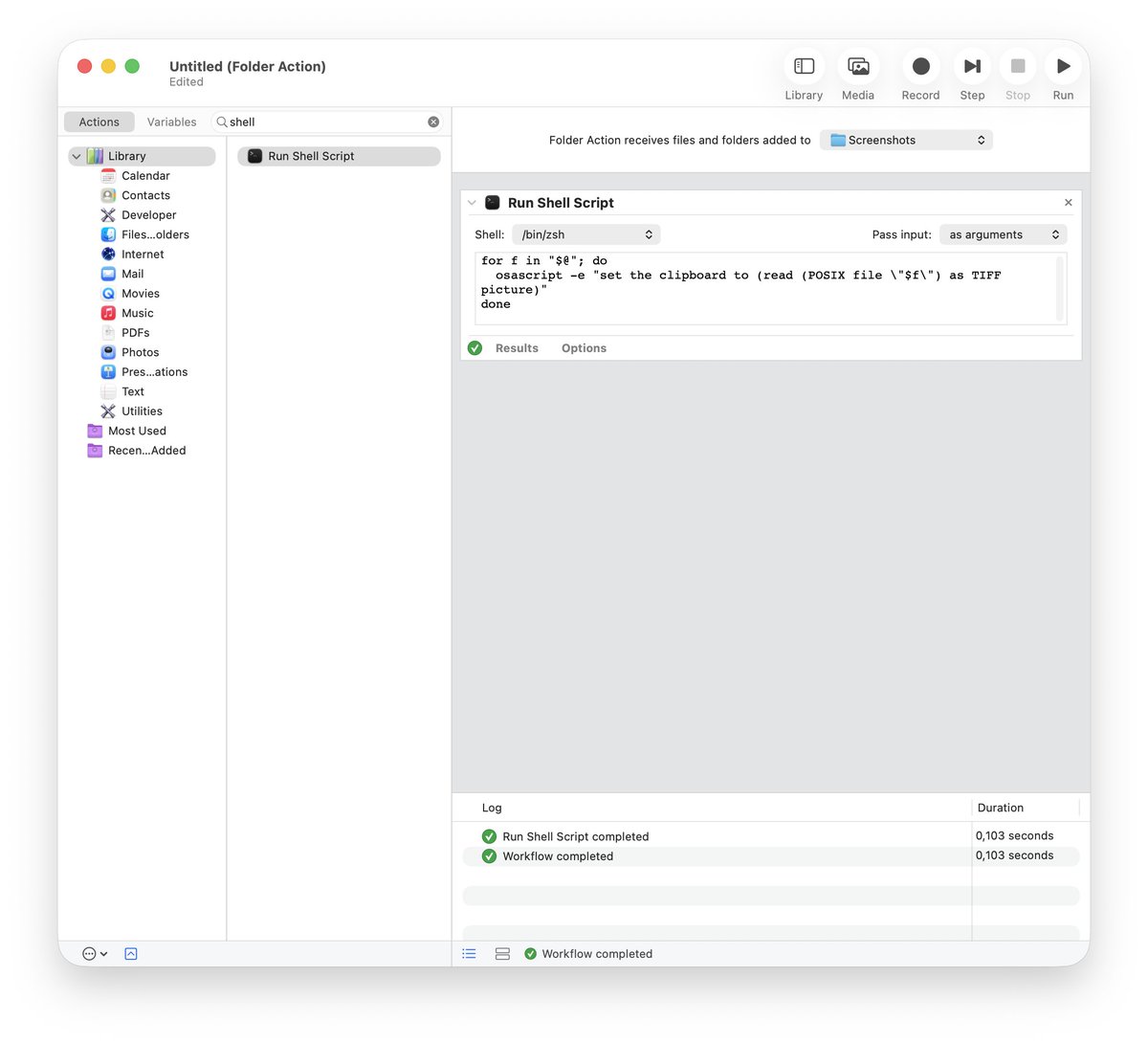Open the Recently Added smart group
Viewport: 1148px width, 1043px height.
tap(146, 451)
